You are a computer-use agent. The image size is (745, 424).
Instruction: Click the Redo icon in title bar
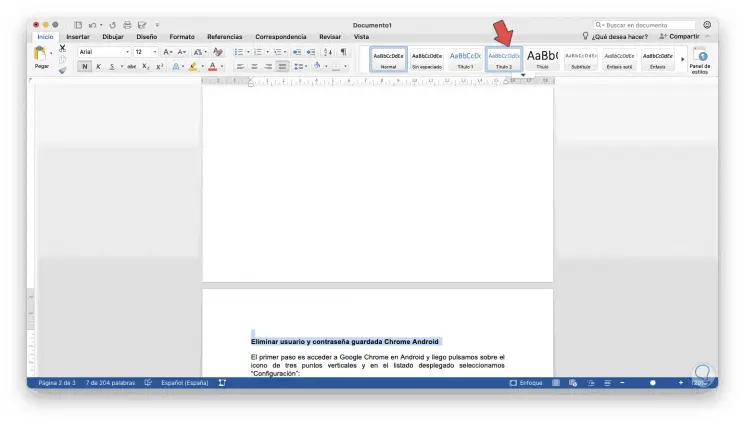coord(112,25)
